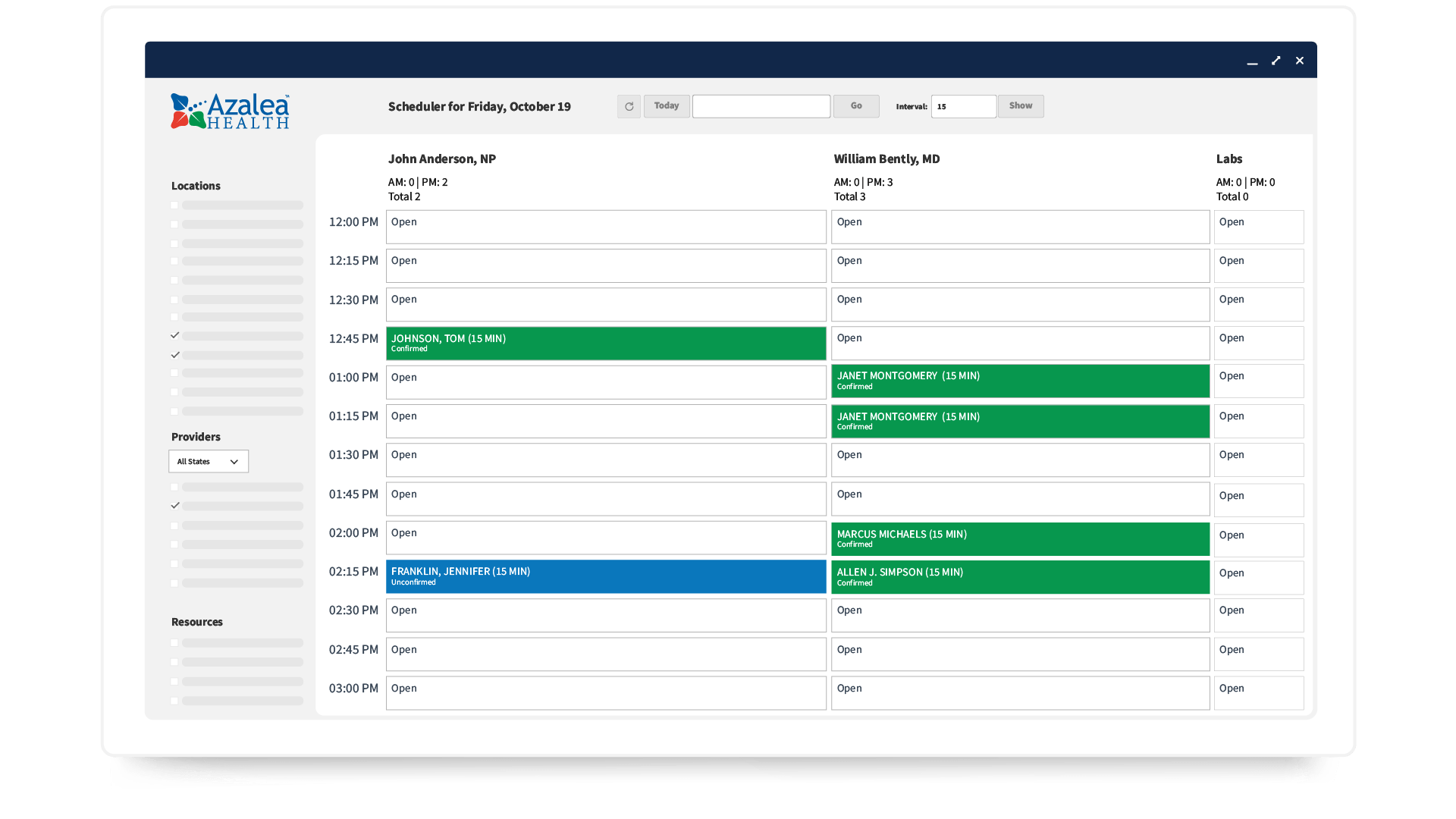Minimize the scheduler window
1456x819 pixels.
1252,61
